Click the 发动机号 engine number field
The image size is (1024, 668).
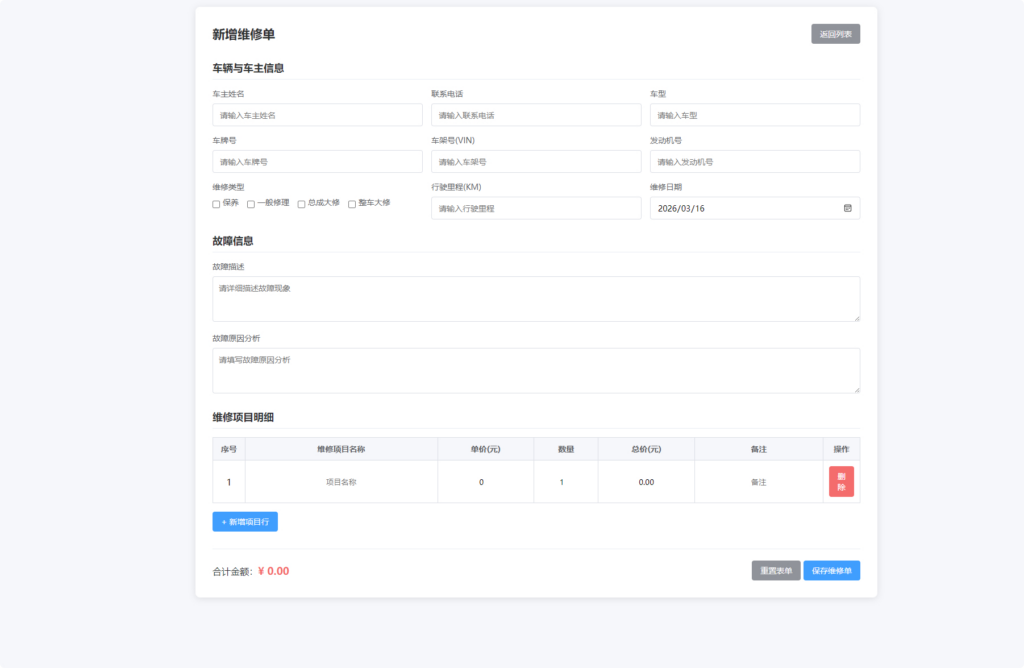755,161
